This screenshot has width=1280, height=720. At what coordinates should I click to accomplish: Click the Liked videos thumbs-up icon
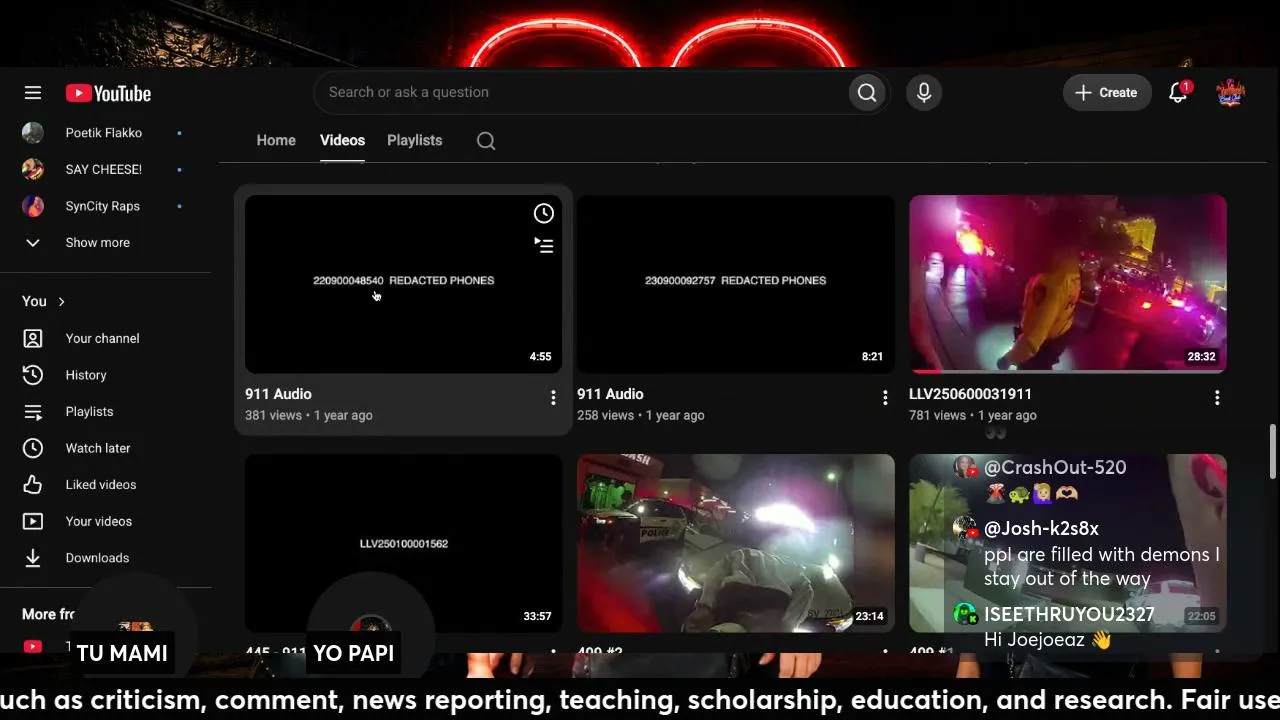(x=33, y=485)
